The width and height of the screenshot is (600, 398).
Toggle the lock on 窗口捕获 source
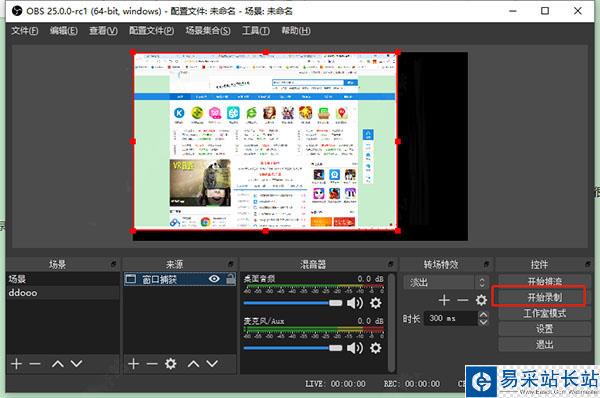[x=230, y=279]
